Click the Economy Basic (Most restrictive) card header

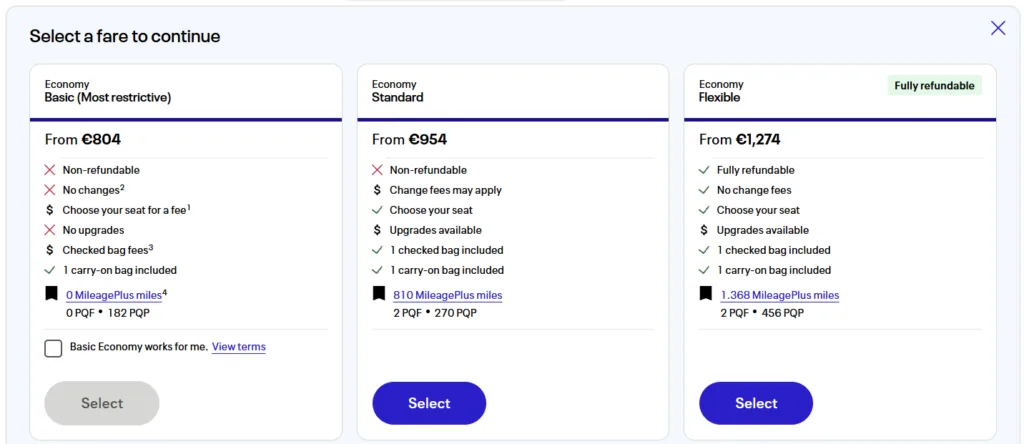pyautogui.click(x=186, y=91)
